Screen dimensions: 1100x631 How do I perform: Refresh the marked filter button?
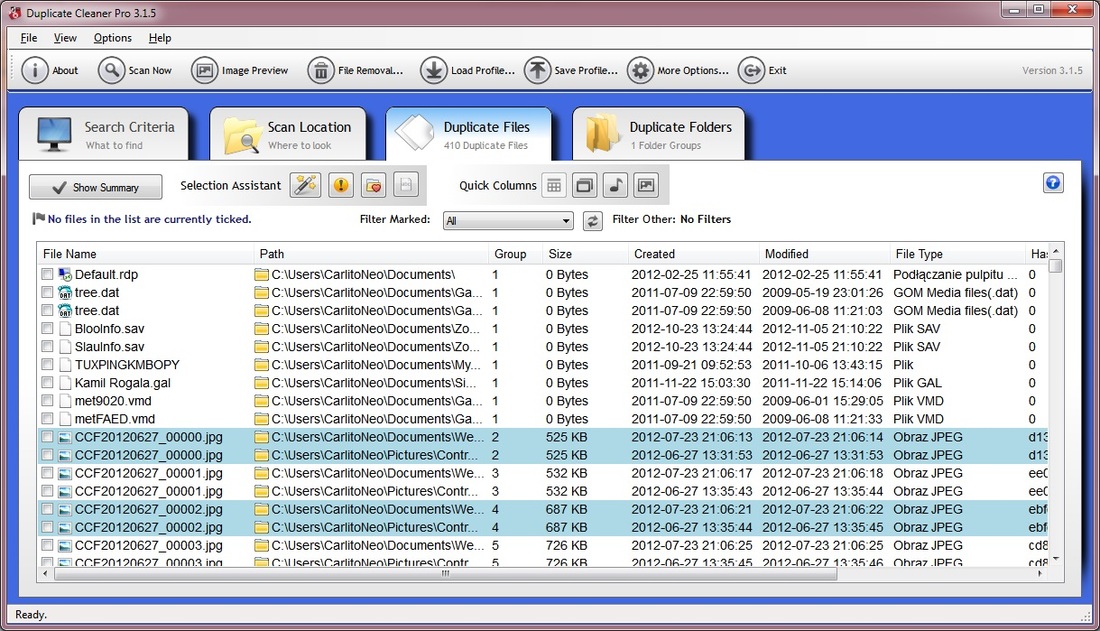[x=593, y=221]
